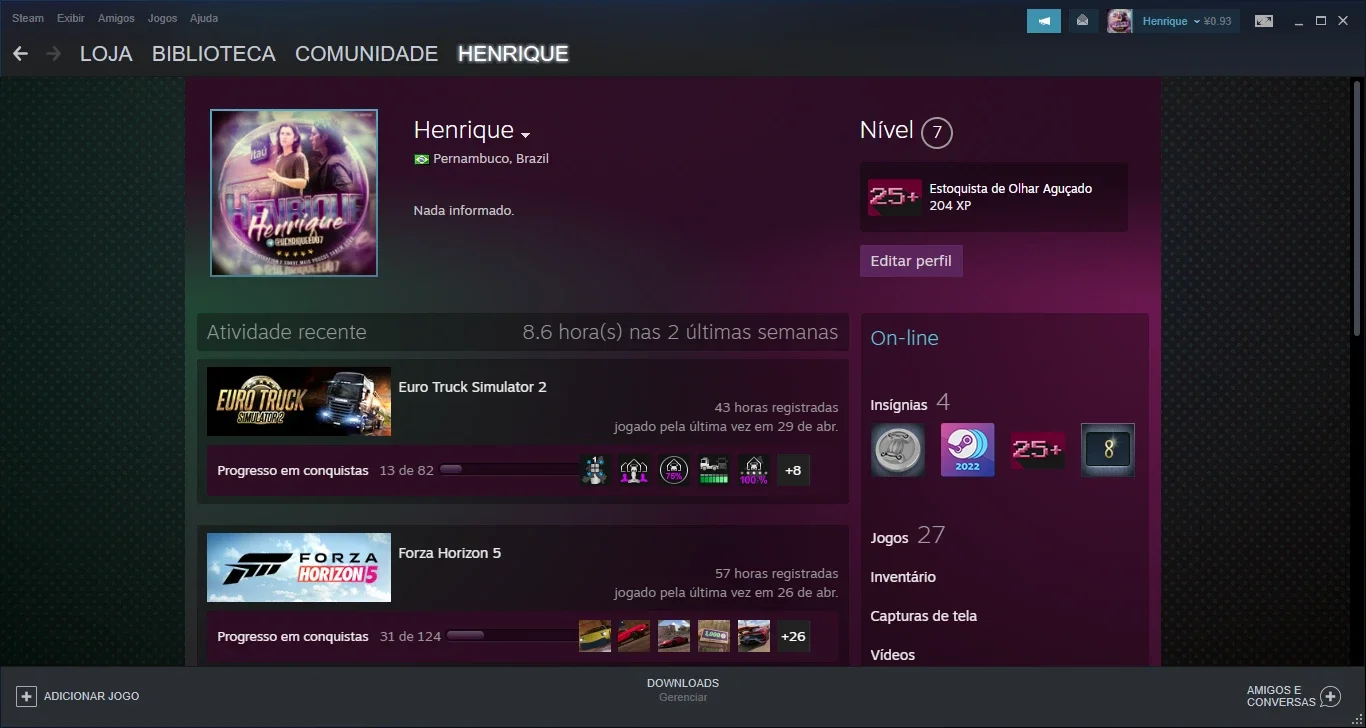The height and width of the screenshot is (728, 1366).
Task: Click the ADICIONAR JOGO label
Action: [x=92, y=696]
